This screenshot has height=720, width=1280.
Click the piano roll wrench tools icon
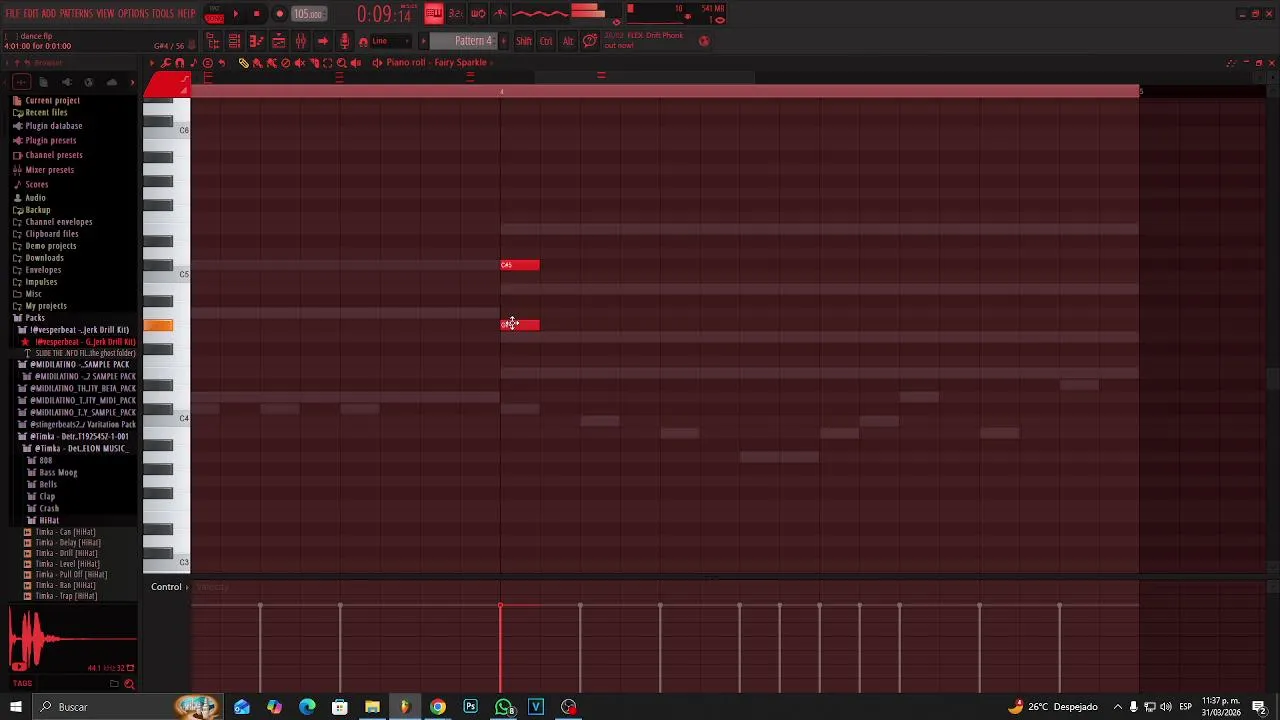coord(166,63)
